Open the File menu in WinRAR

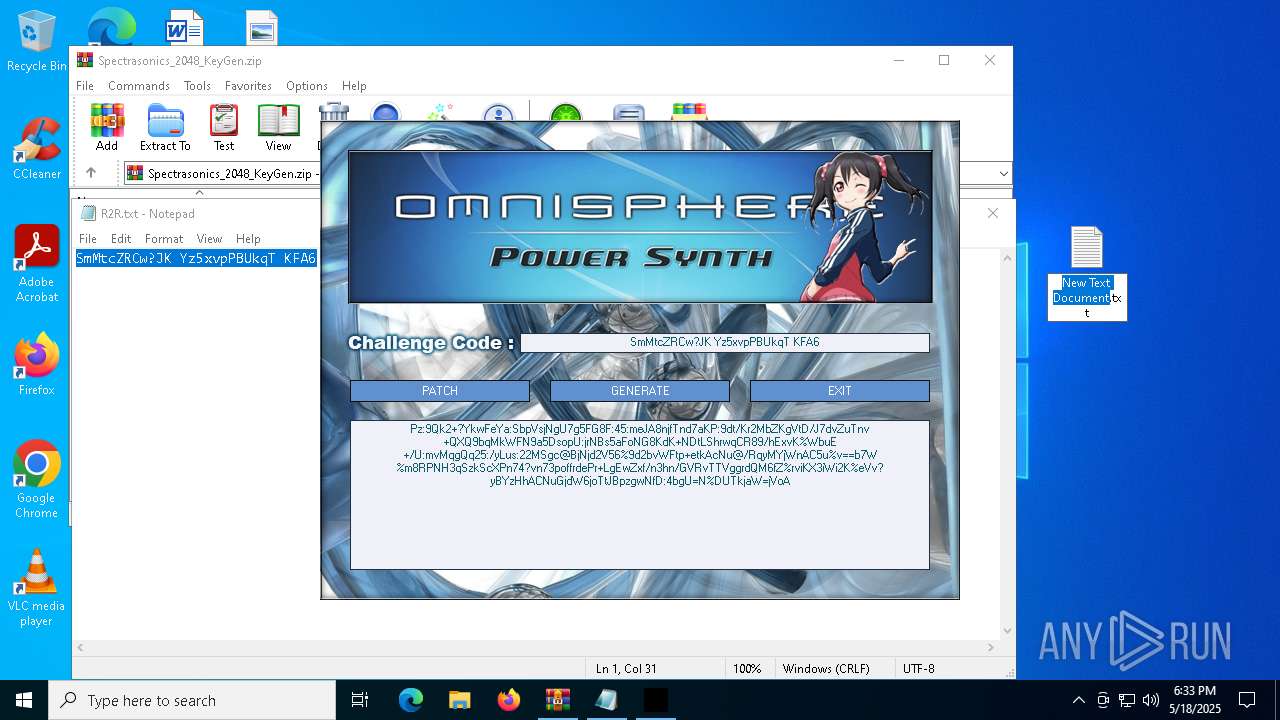85,86
